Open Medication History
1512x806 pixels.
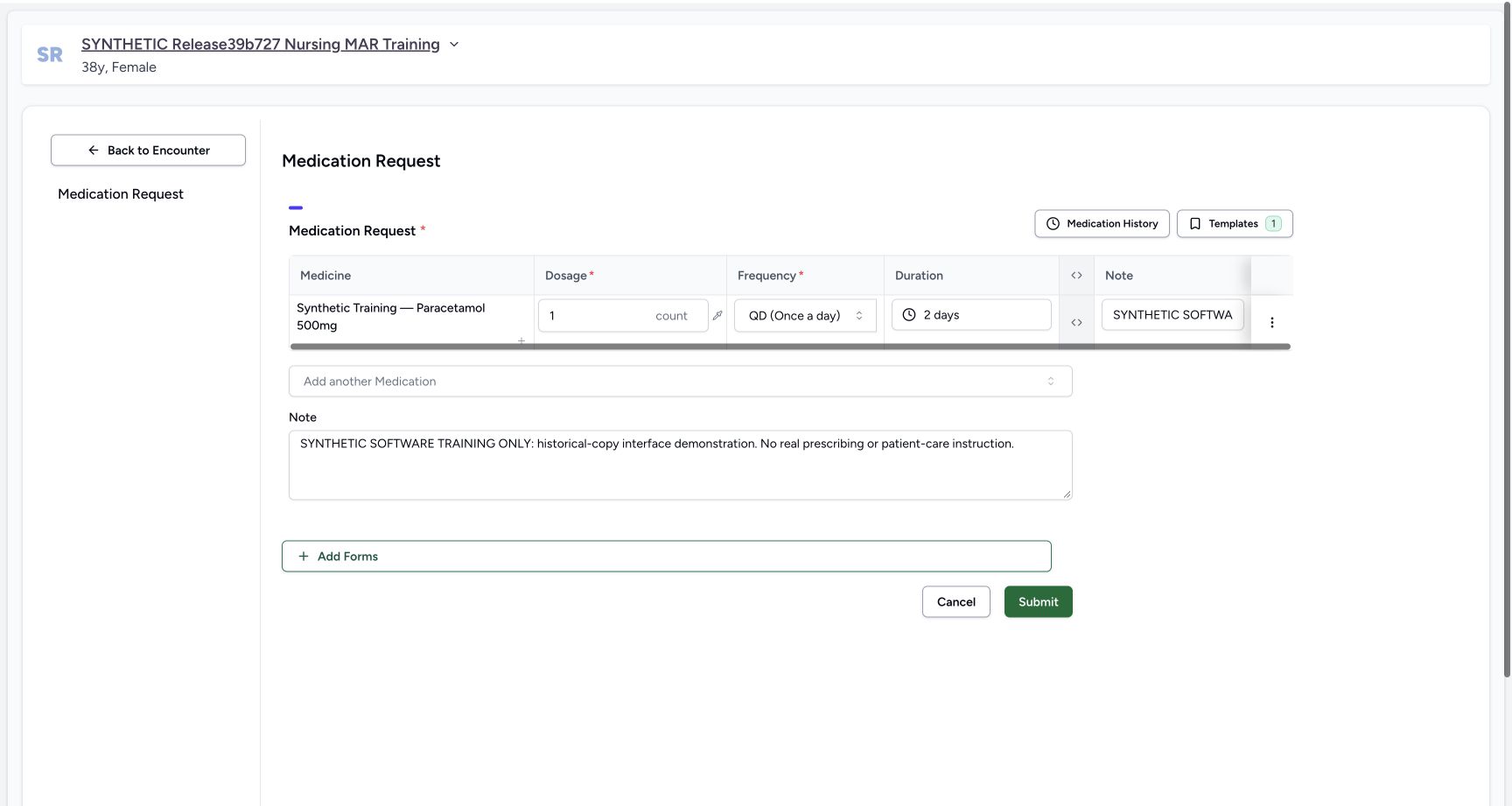[1102, 224]
